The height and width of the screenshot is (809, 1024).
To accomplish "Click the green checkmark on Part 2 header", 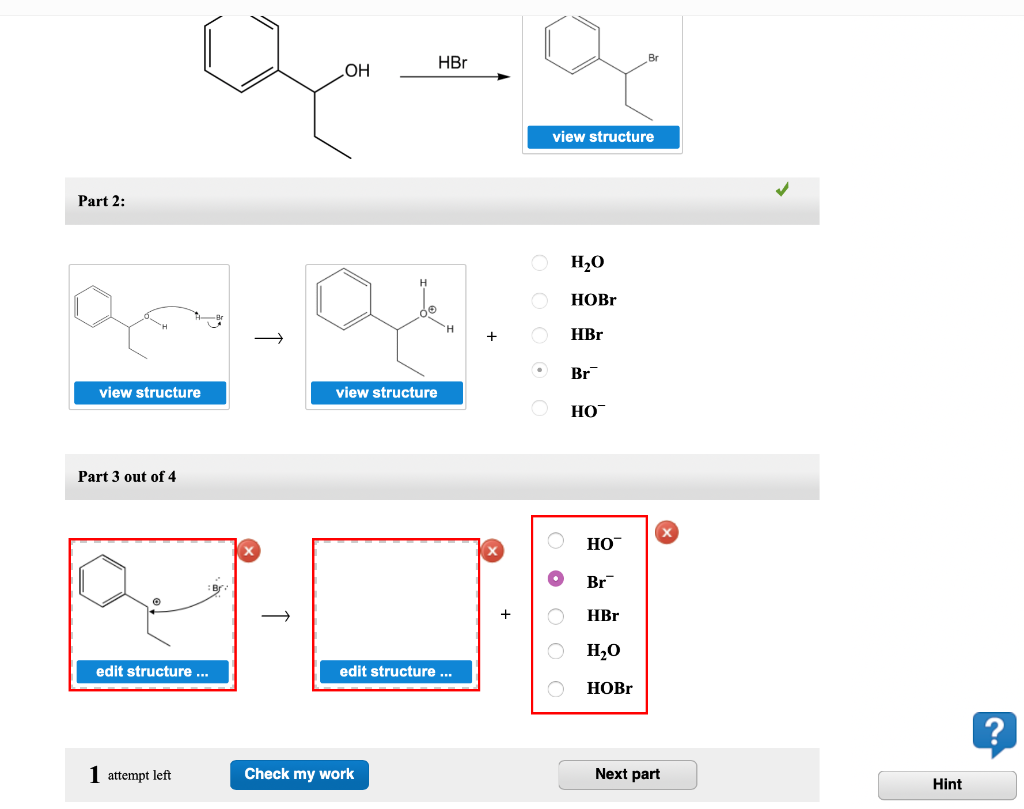I will tap(783, 188).
